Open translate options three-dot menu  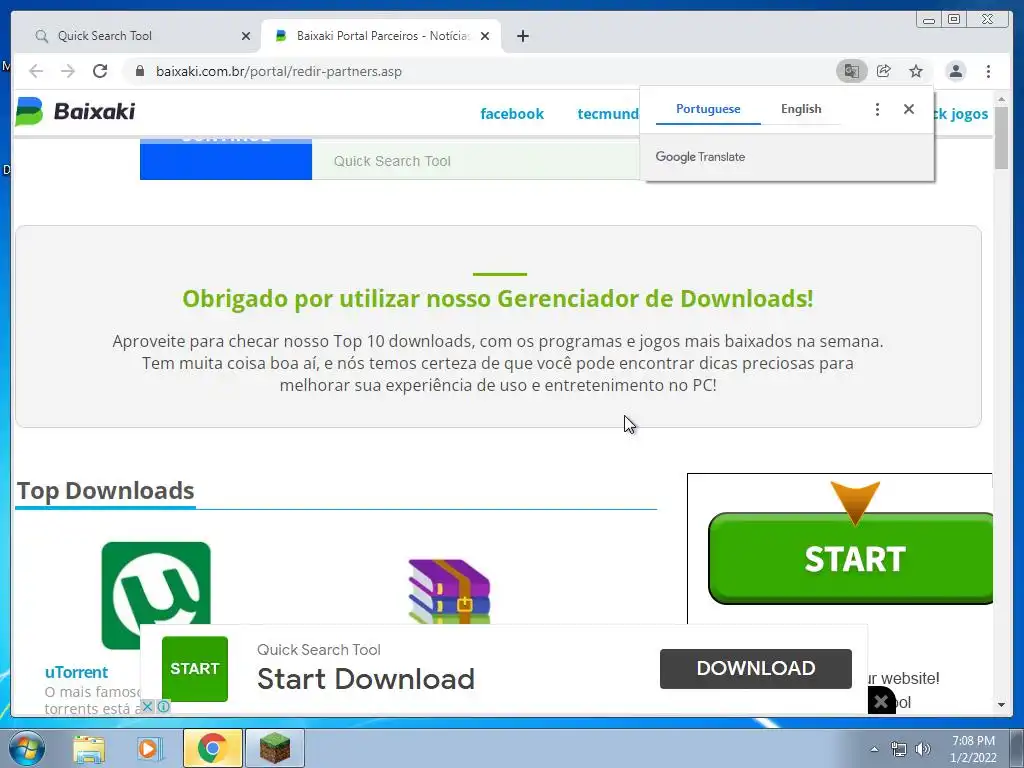pos(877,109)
